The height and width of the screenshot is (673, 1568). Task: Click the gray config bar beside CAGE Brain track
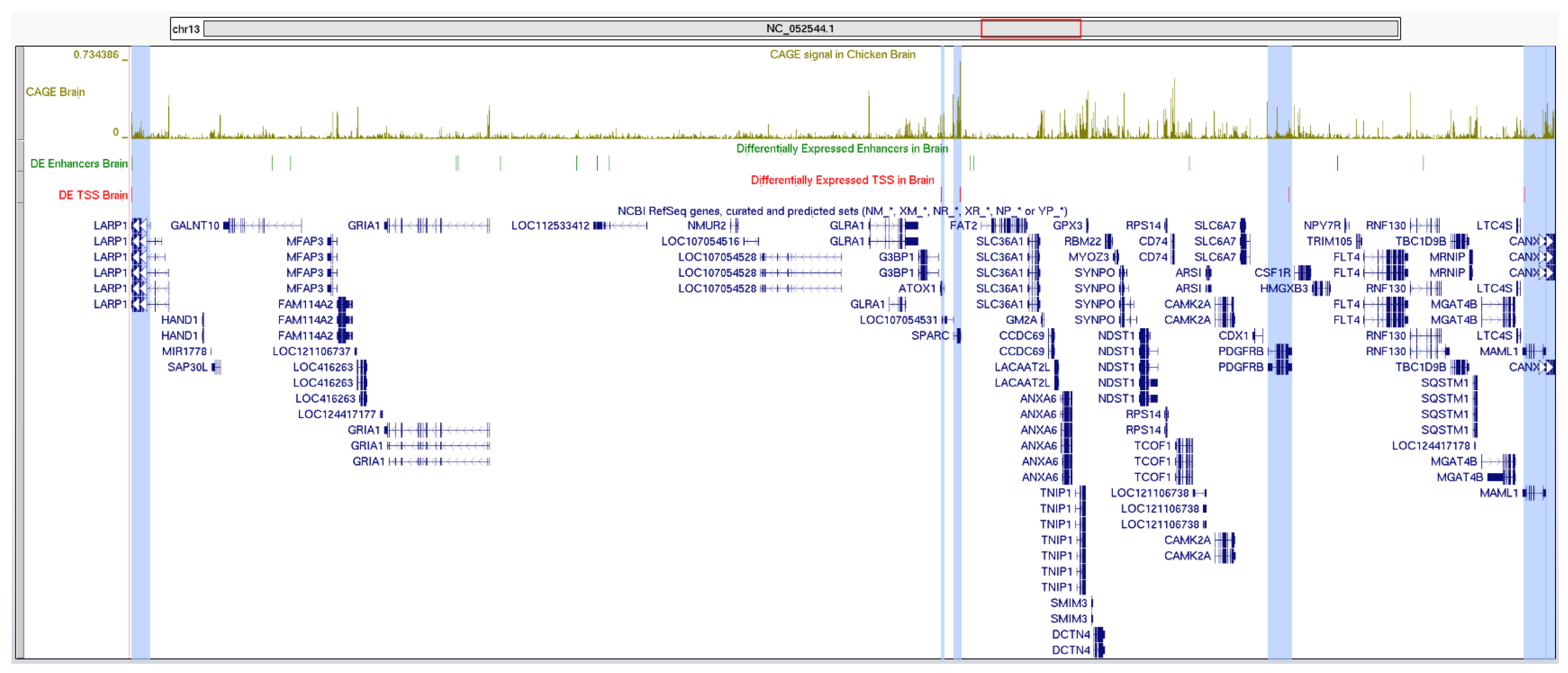pyautogui.click(x=20, y=92)
